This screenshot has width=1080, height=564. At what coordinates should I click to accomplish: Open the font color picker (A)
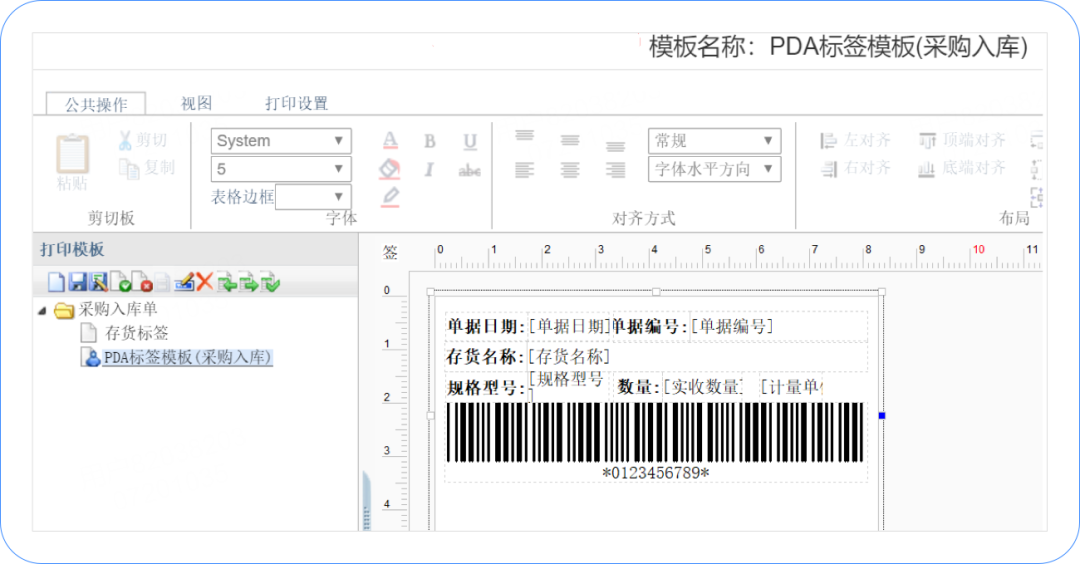point(390,141)
